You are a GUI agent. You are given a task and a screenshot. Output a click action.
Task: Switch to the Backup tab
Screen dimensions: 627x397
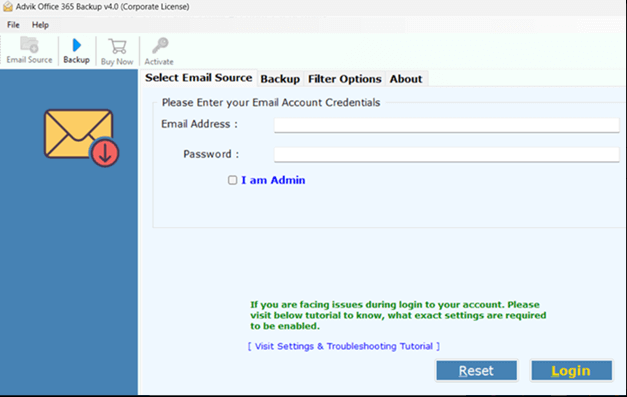(x=280, y=79)
